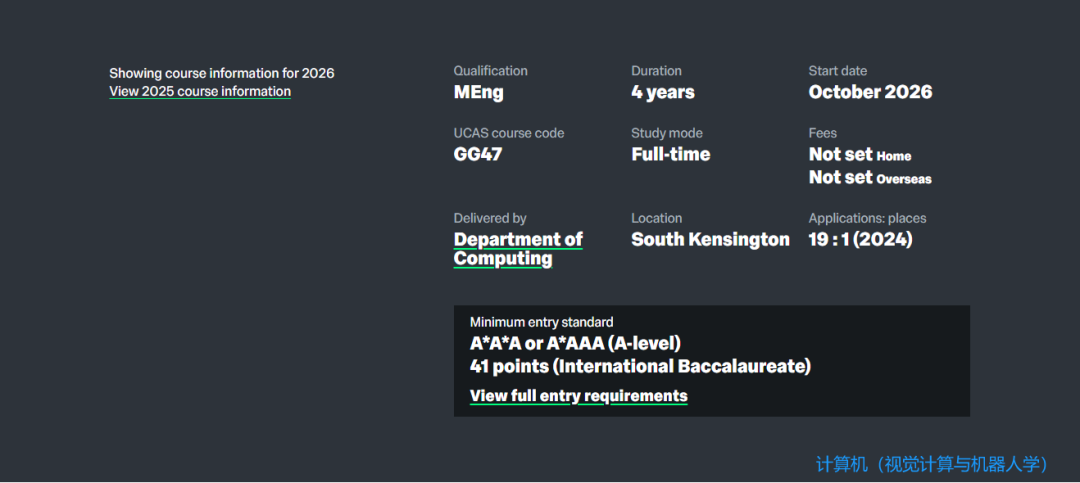Image resolution: width=1080 pixels, height=483 pixels.
Task: Click the MEng qualification value
Action: point(478,93)
